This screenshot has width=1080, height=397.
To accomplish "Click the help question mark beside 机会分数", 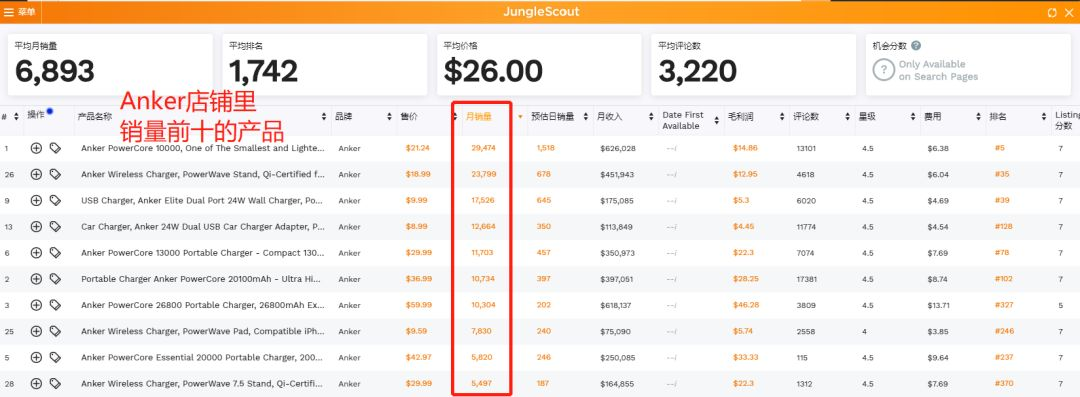I will 916,45.
